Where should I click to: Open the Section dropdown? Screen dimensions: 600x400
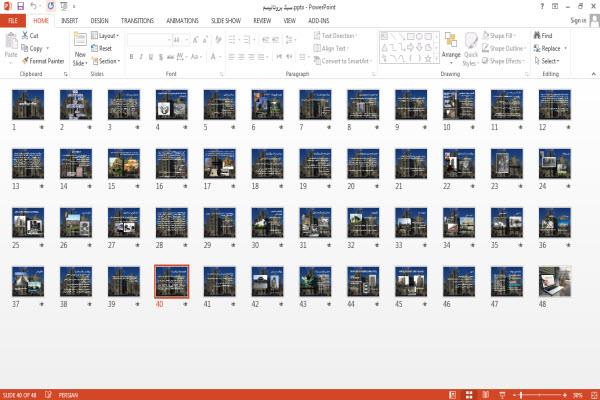106,61
